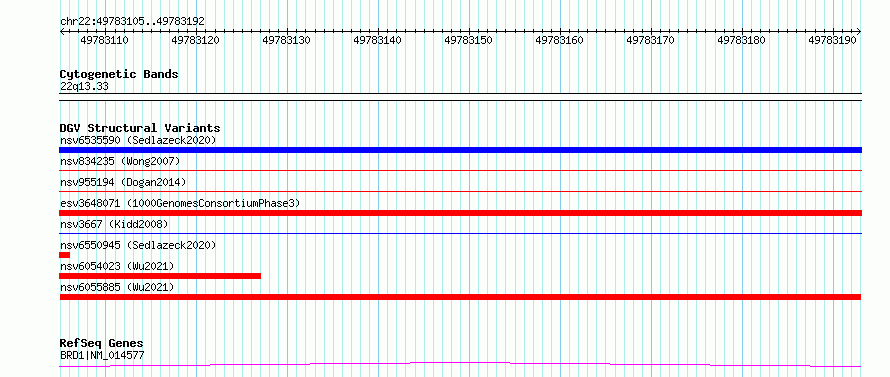Click the thin blue nsv3667 variant line
The image size is (890, 377).
click(460, 233)
